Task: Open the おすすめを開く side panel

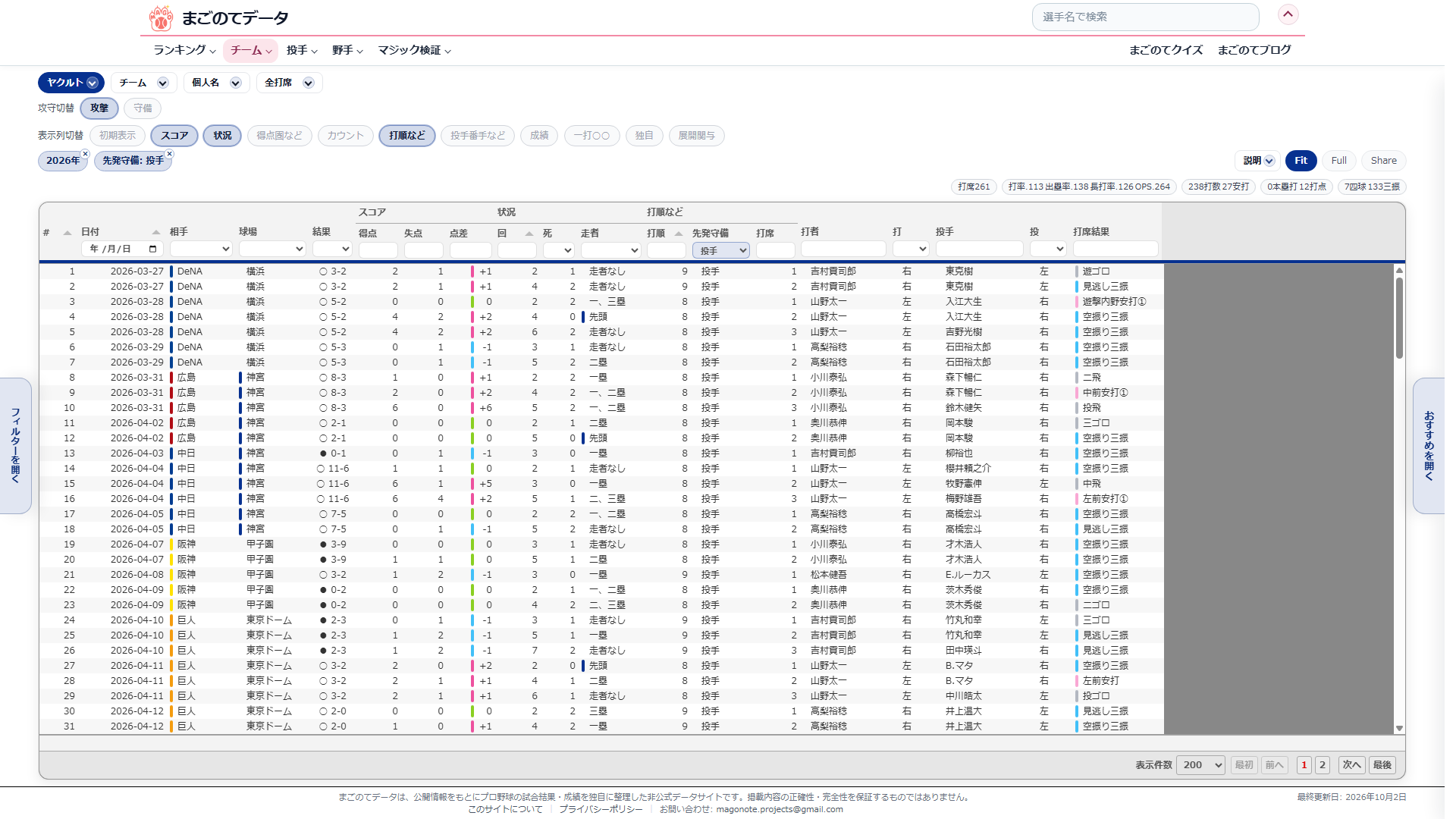Action: (1429, 446)
